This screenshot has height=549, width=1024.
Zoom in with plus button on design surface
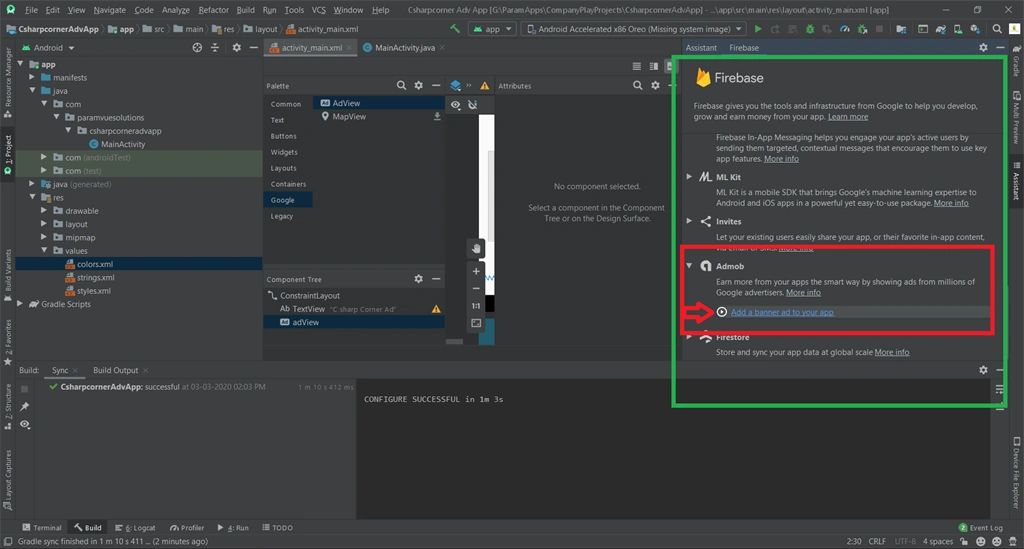476,271
